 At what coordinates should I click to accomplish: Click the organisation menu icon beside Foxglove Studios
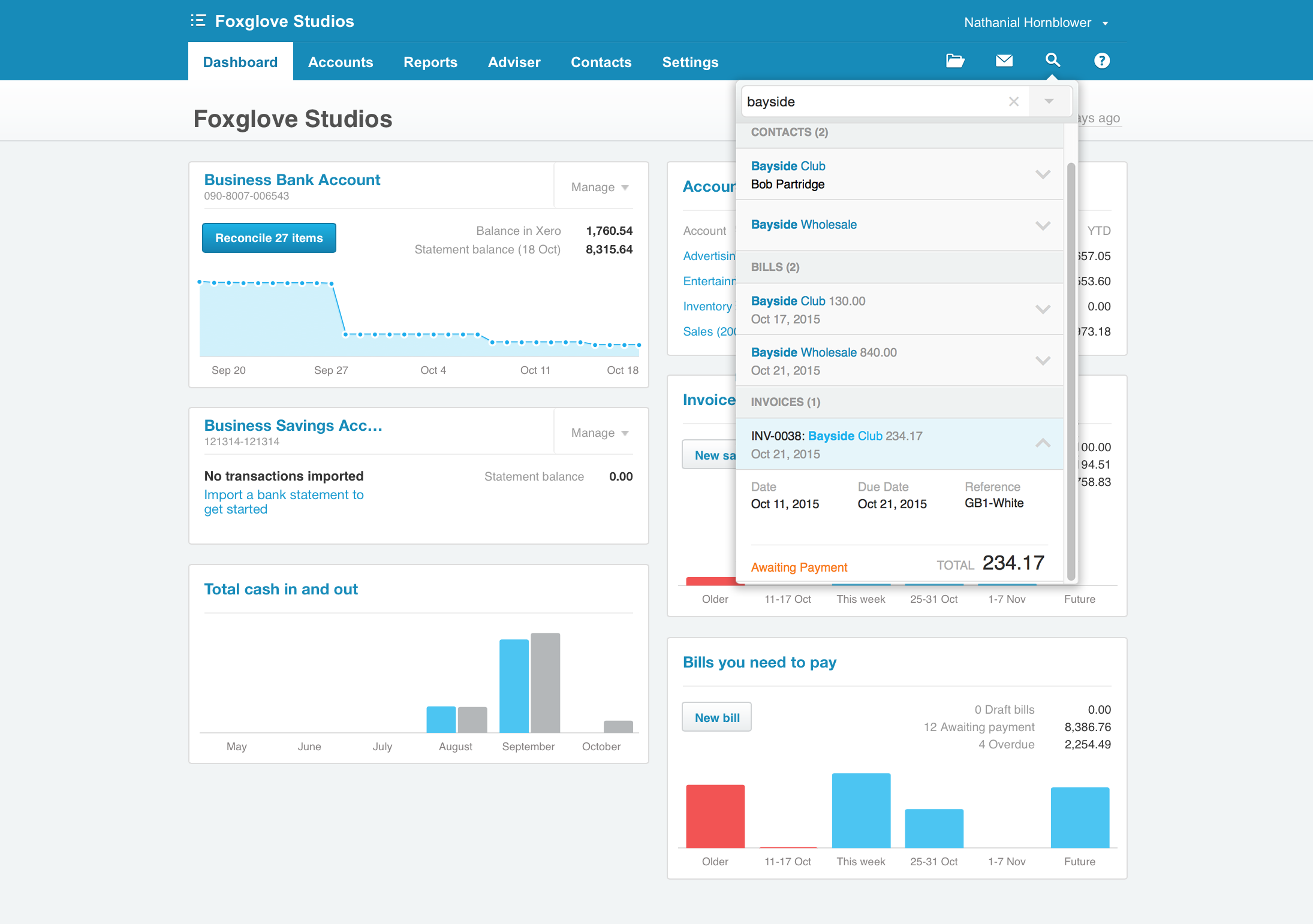[x=198, y=21]
